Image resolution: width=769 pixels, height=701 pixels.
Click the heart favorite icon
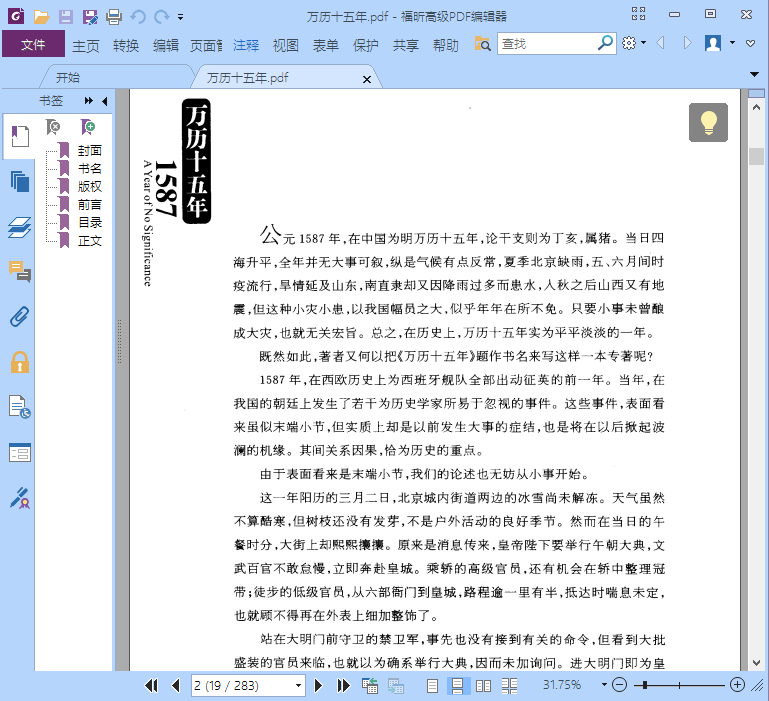pos(750,43)
